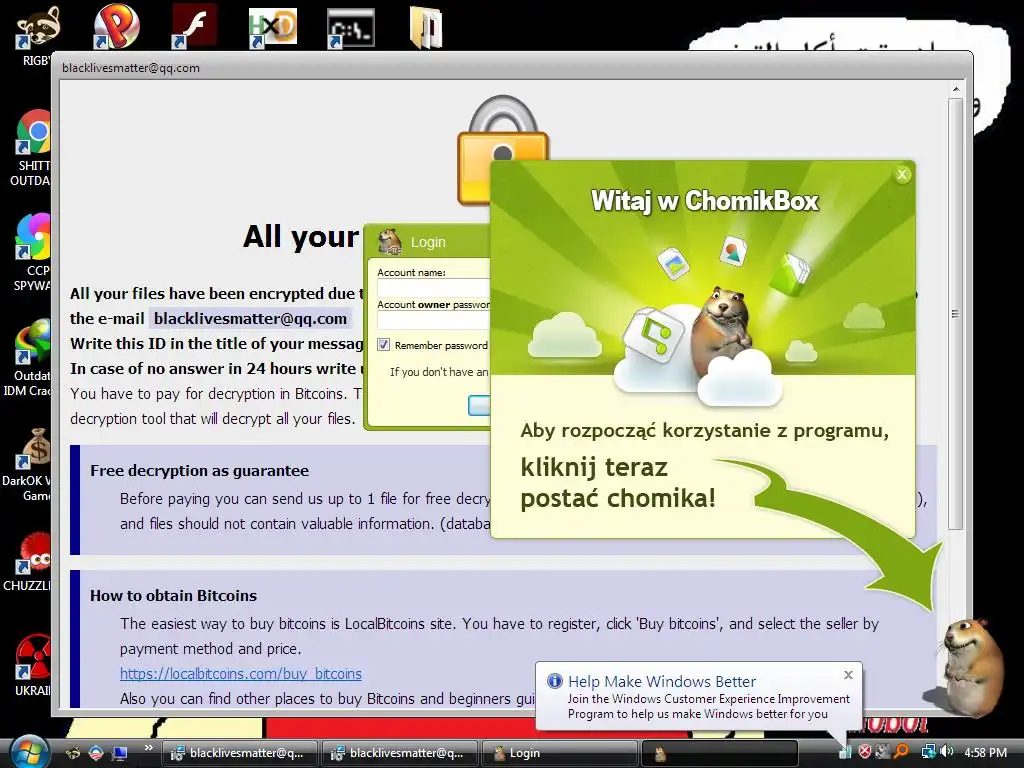Open the Peggle P ball desktop shortcut
Screen dimensions: 1024x768
tap(116, 26)
